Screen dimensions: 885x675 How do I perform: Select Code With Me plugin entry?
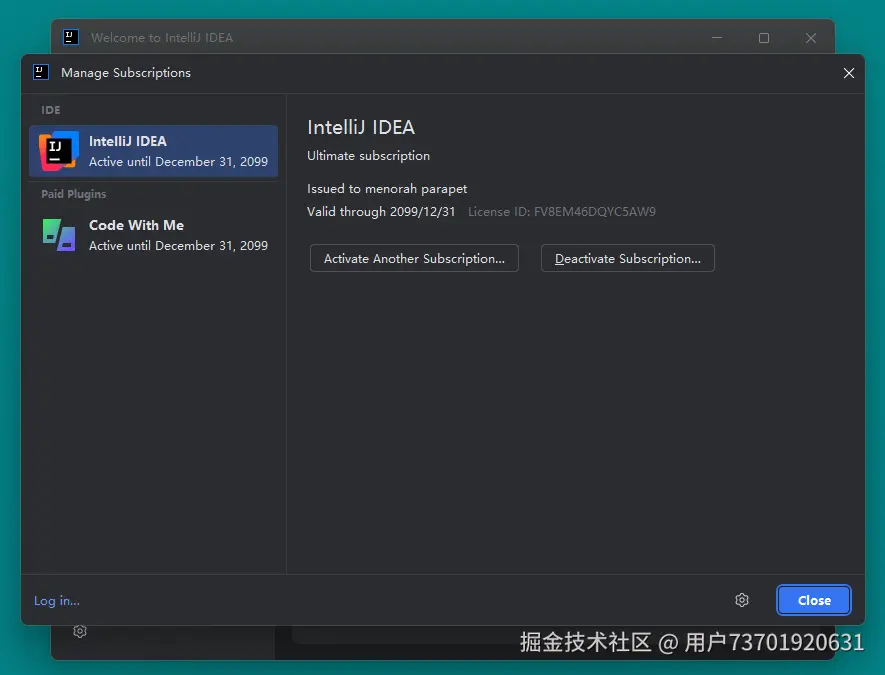tap(154, 235)
